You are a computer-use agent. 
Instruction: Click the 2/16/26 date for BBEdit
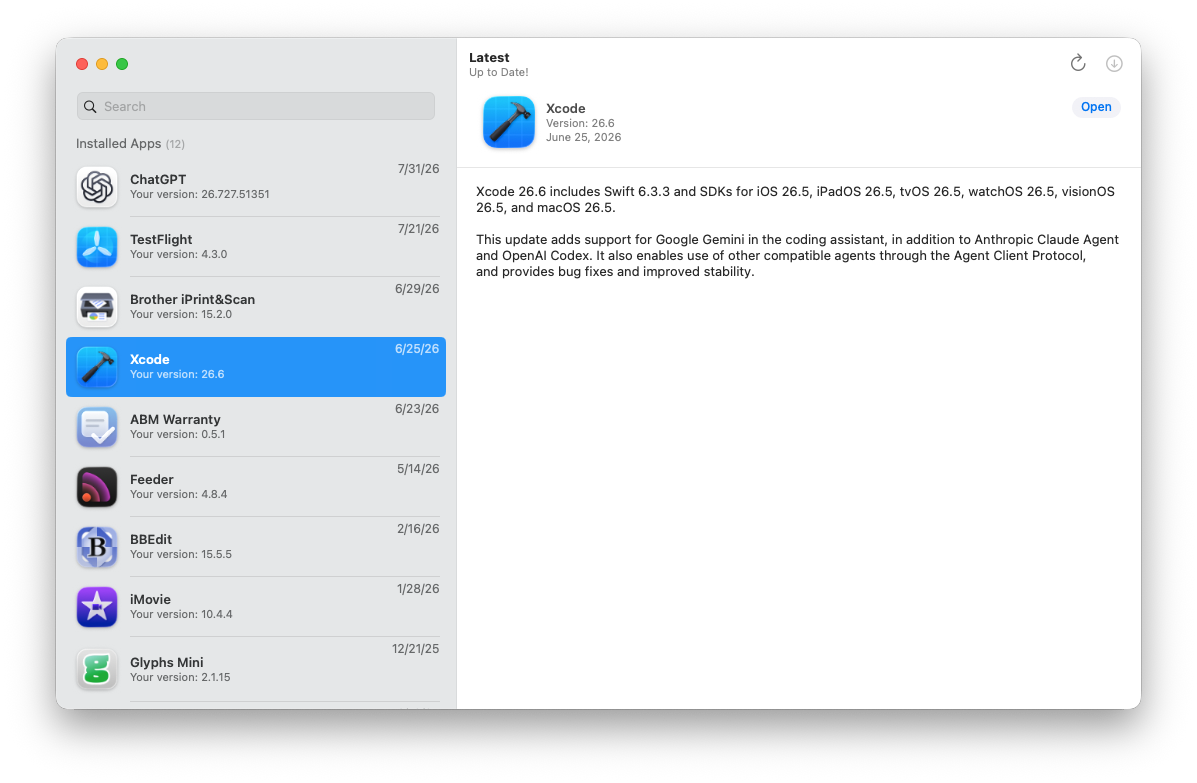tap(418, 529)
